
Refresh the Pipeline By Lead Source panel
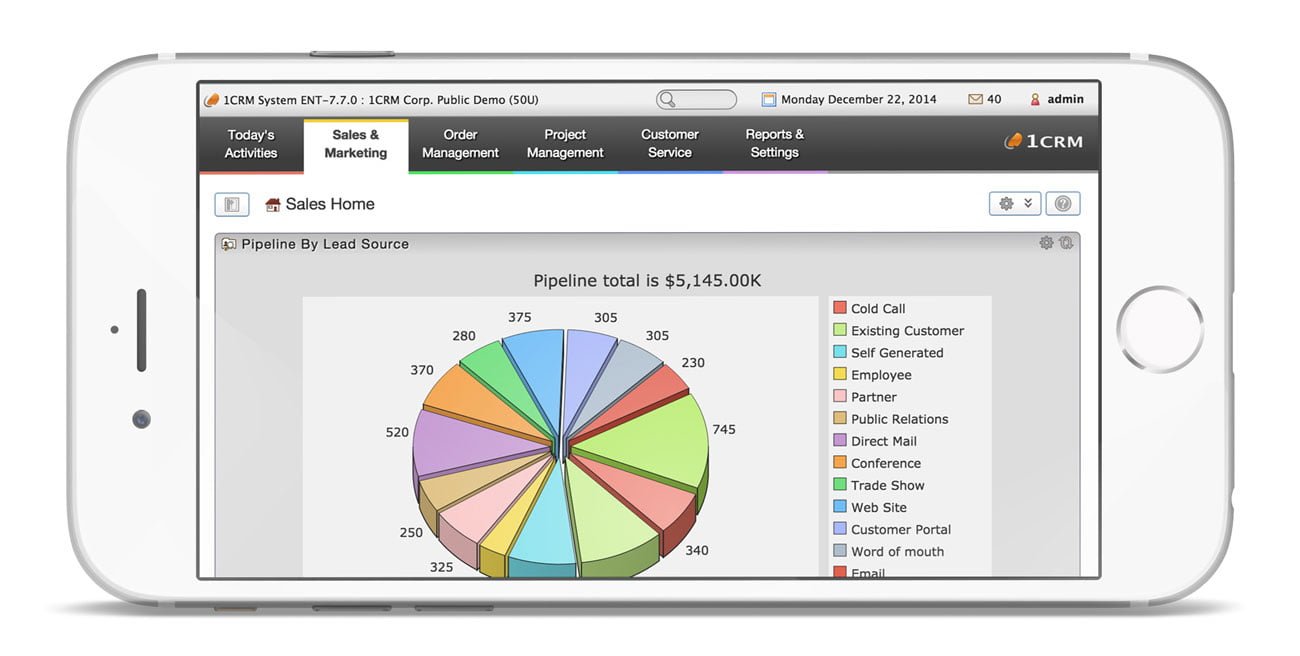[x=1066, y=243]
